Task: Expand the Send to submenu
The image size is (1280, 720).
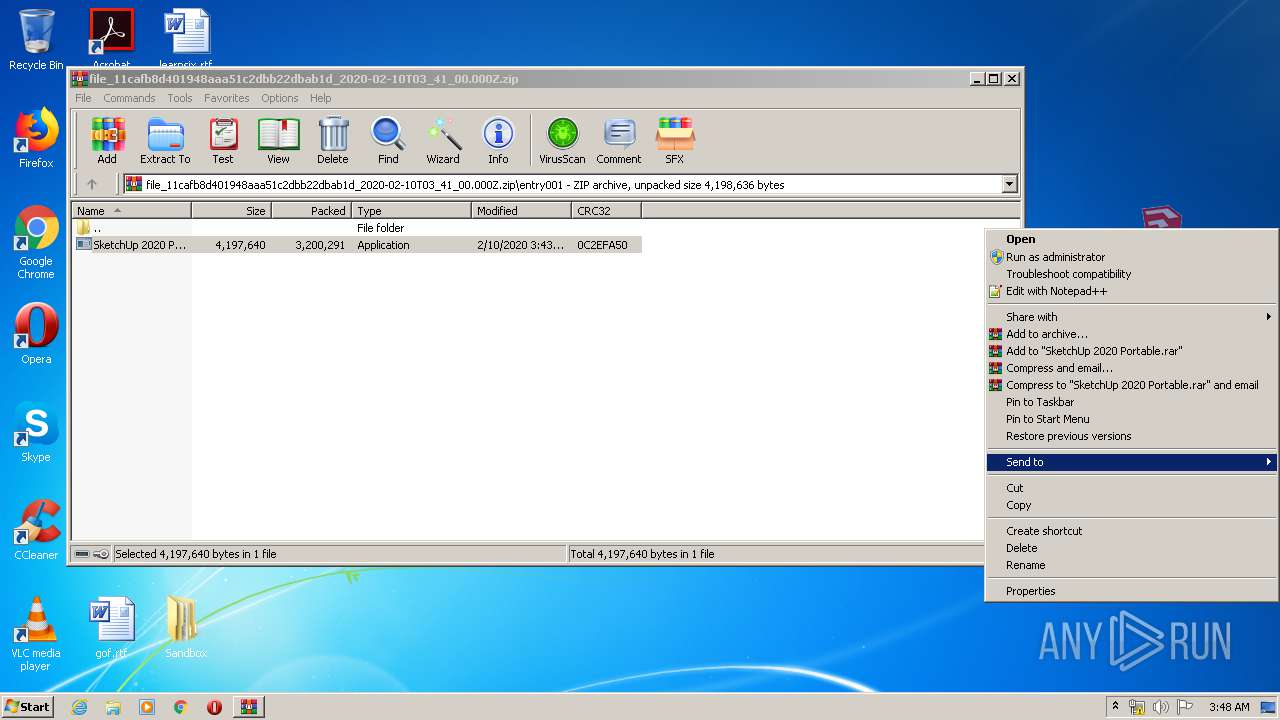Action: click(1132, 462)
